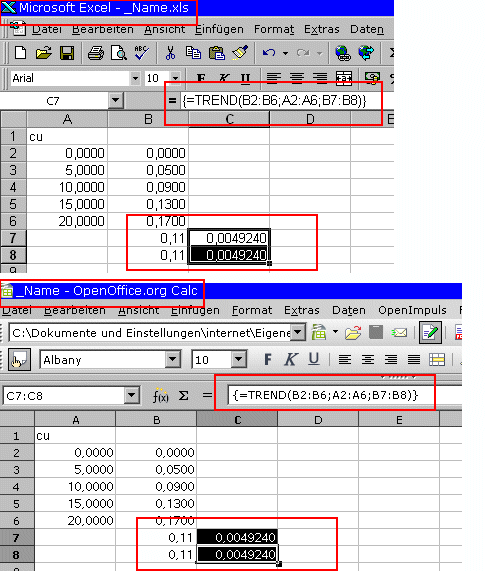485x571 pixels.
Task: Select the Format Painter brush in Excel
Action: [x=240, y=53]
